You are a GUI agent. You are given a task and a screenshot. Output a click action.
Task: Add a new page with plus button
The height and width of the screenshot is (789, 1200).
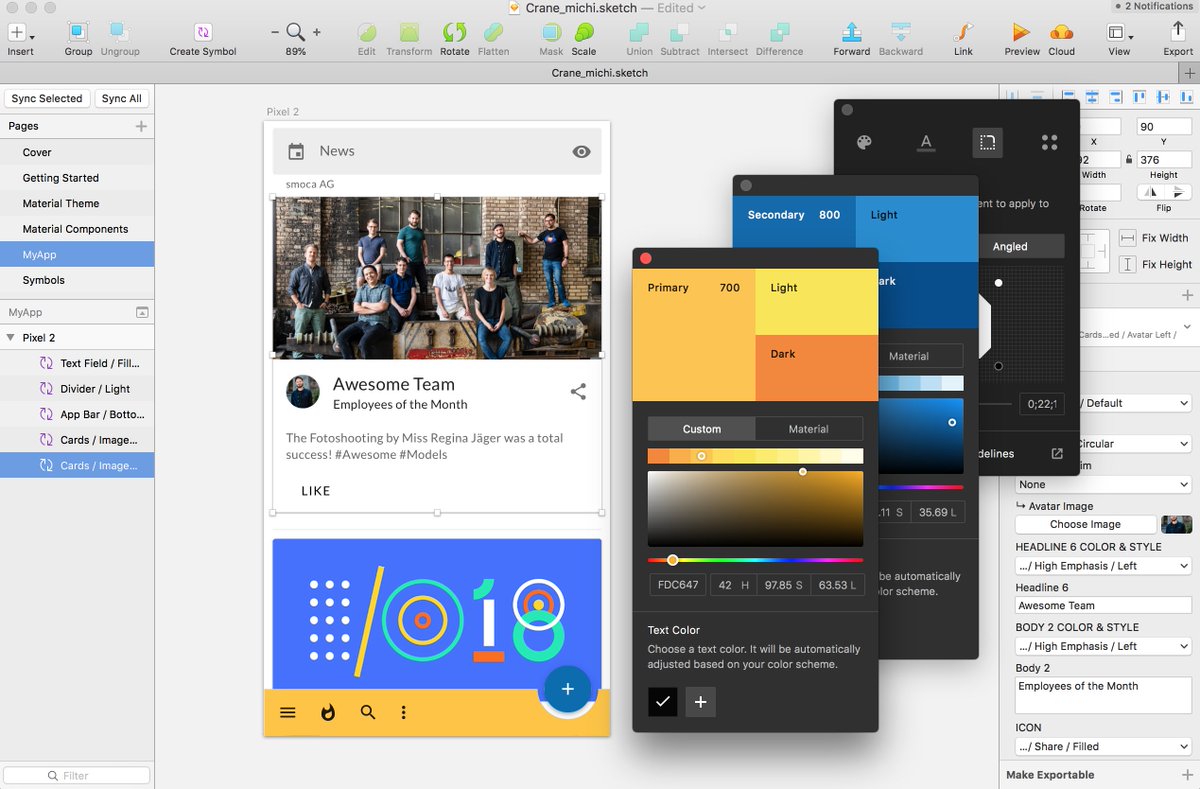click(x=141, y=126)
